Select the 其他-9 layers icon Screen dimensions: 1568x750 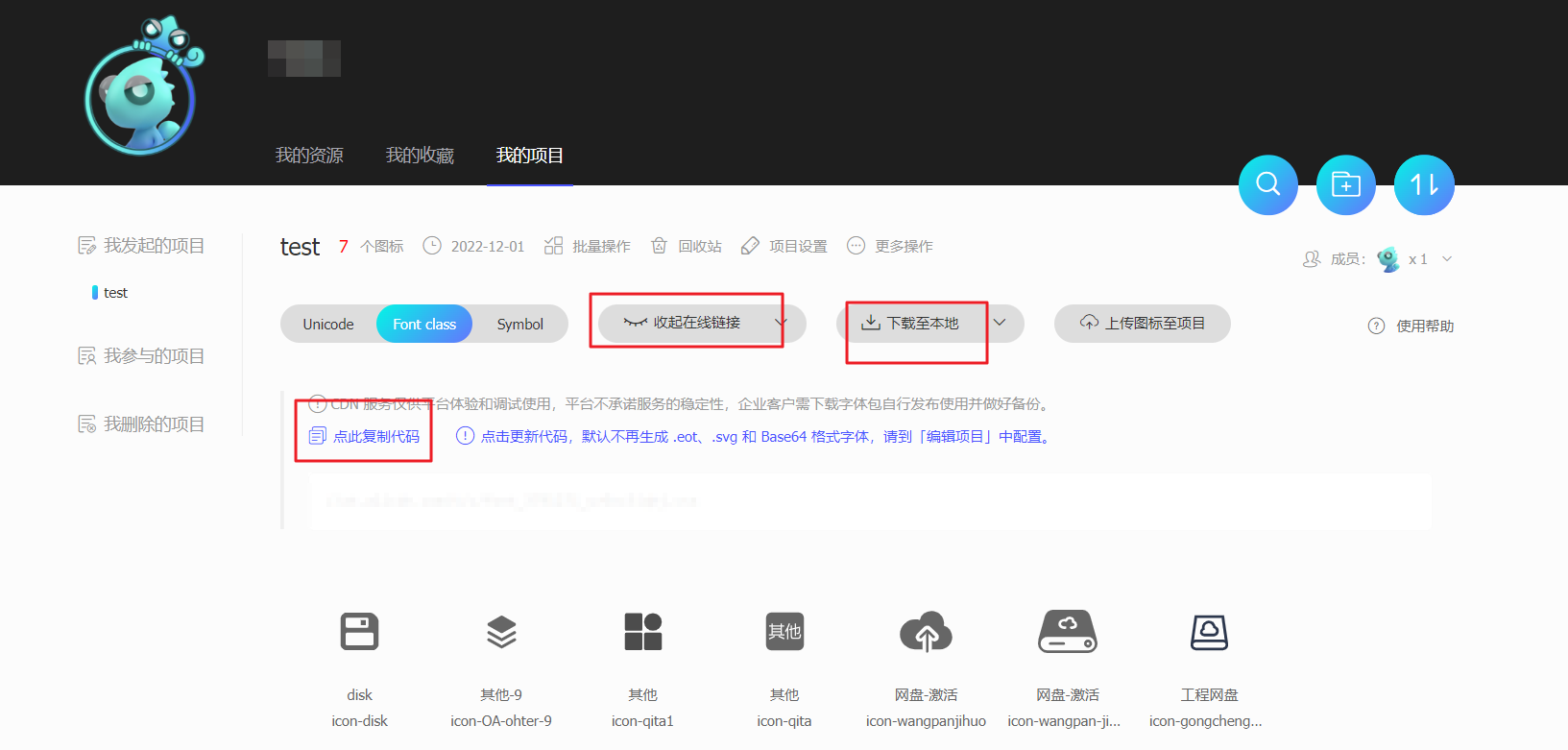coord(501,632)
